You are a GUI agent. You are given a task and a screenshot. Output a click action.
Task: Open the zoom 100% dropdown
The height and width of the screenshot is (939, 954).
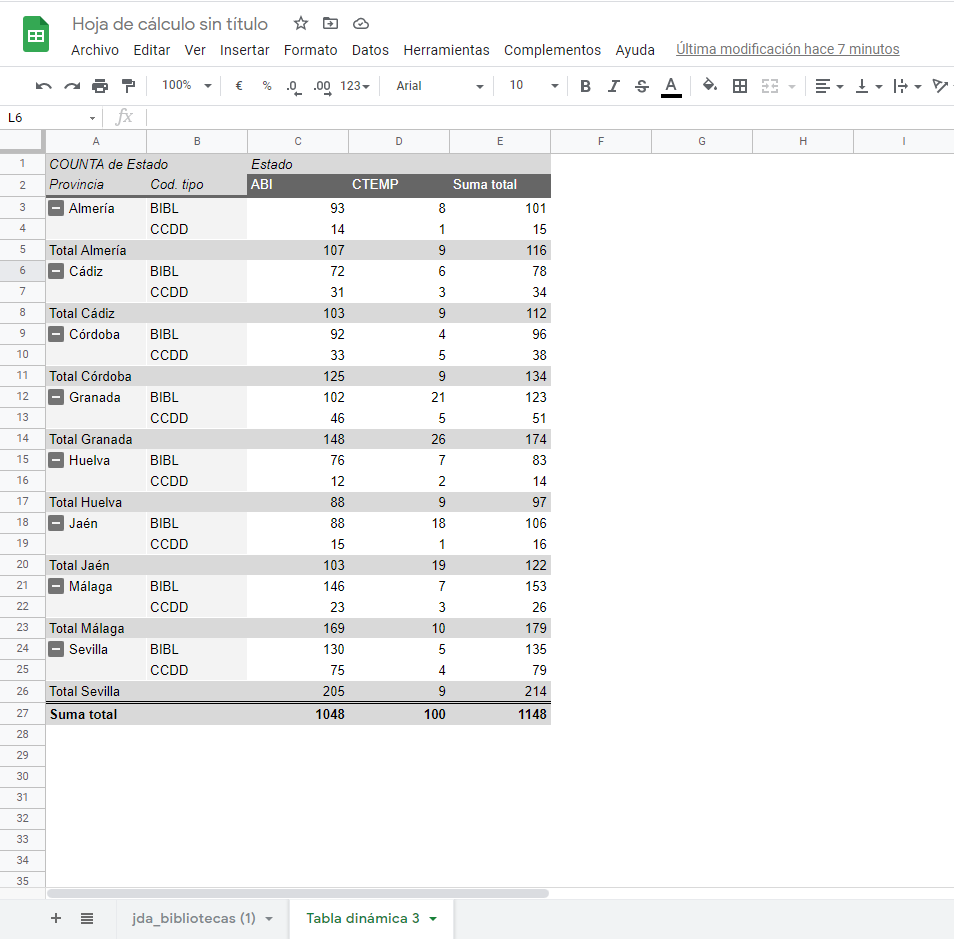pyautogui.click(x=186, y=86)
